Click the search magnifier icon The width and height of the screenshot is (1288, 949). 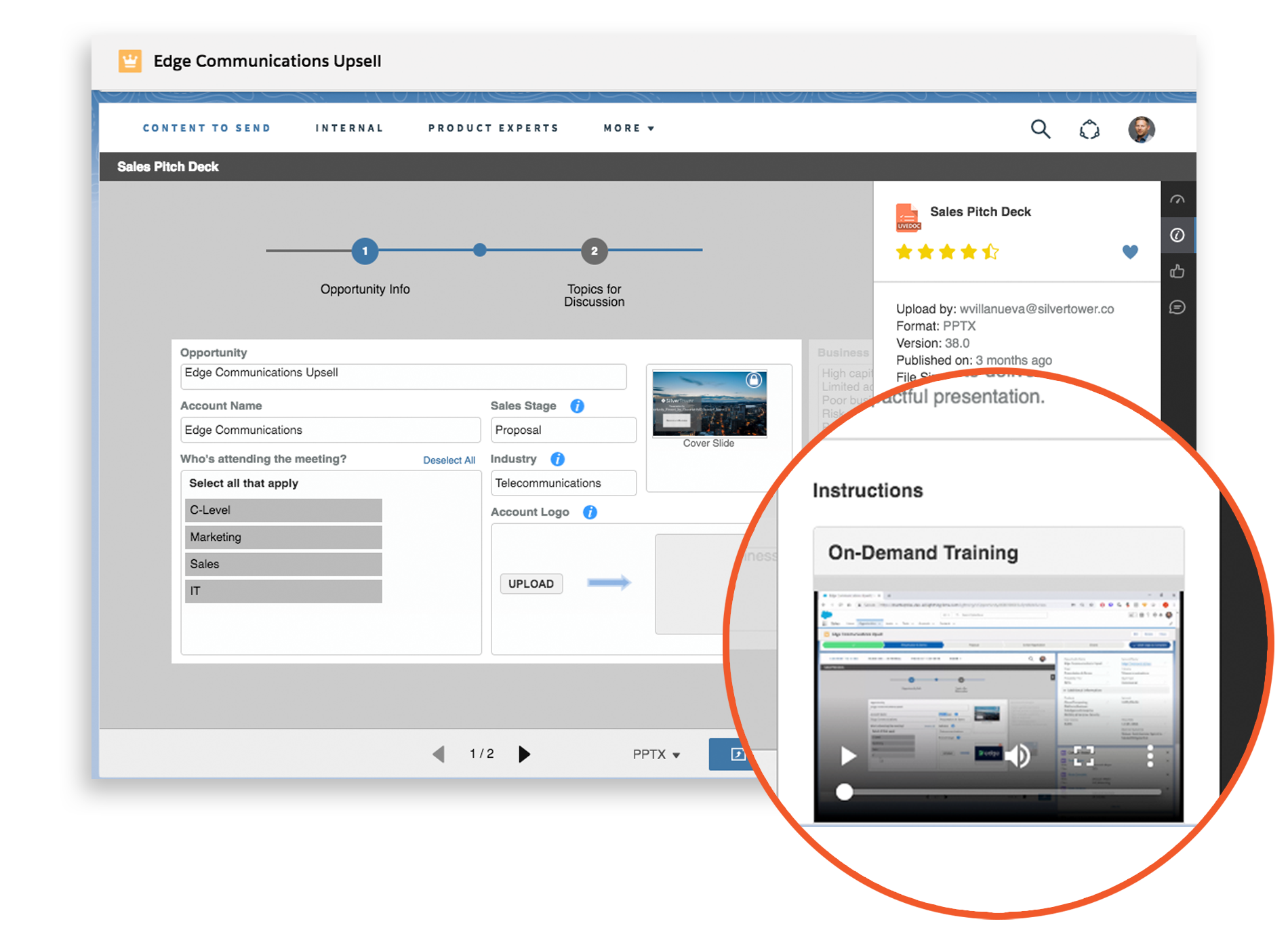(x=1041, y=129)
